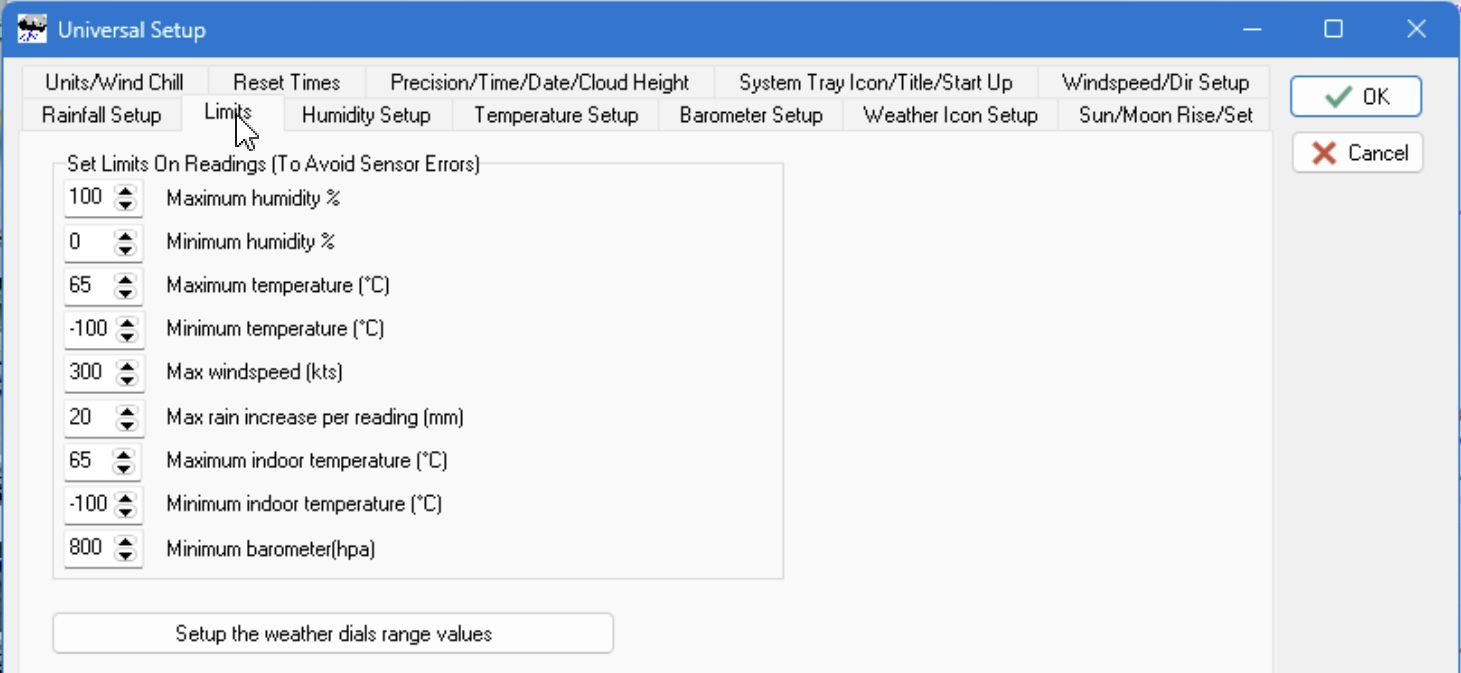This screenshot has height=673, width=1461.
Task: Open the Temperature Setup tab
Action: tap(556, 115)
